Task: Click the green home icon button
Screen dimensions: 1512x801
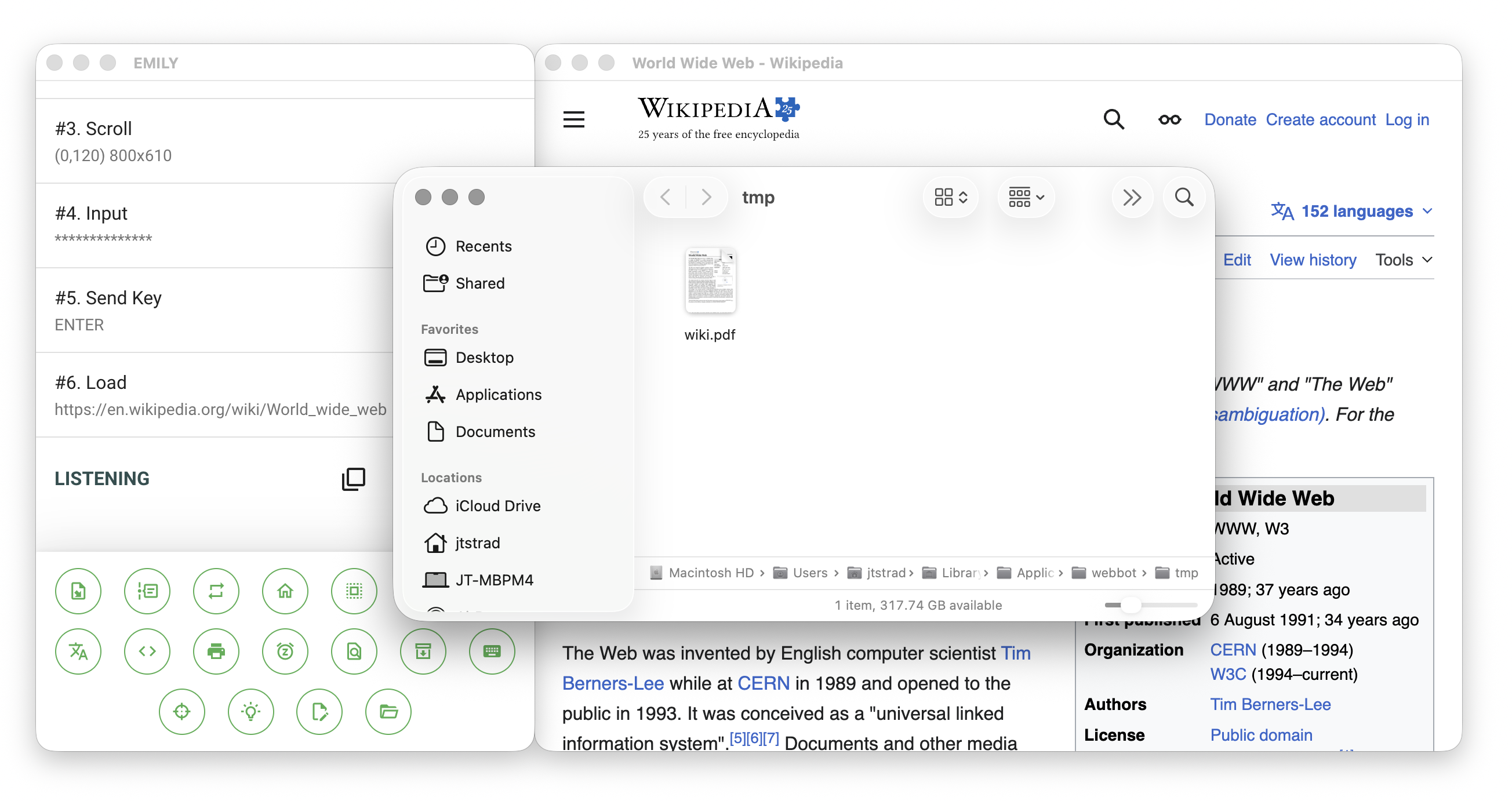Action: (285, 591)
